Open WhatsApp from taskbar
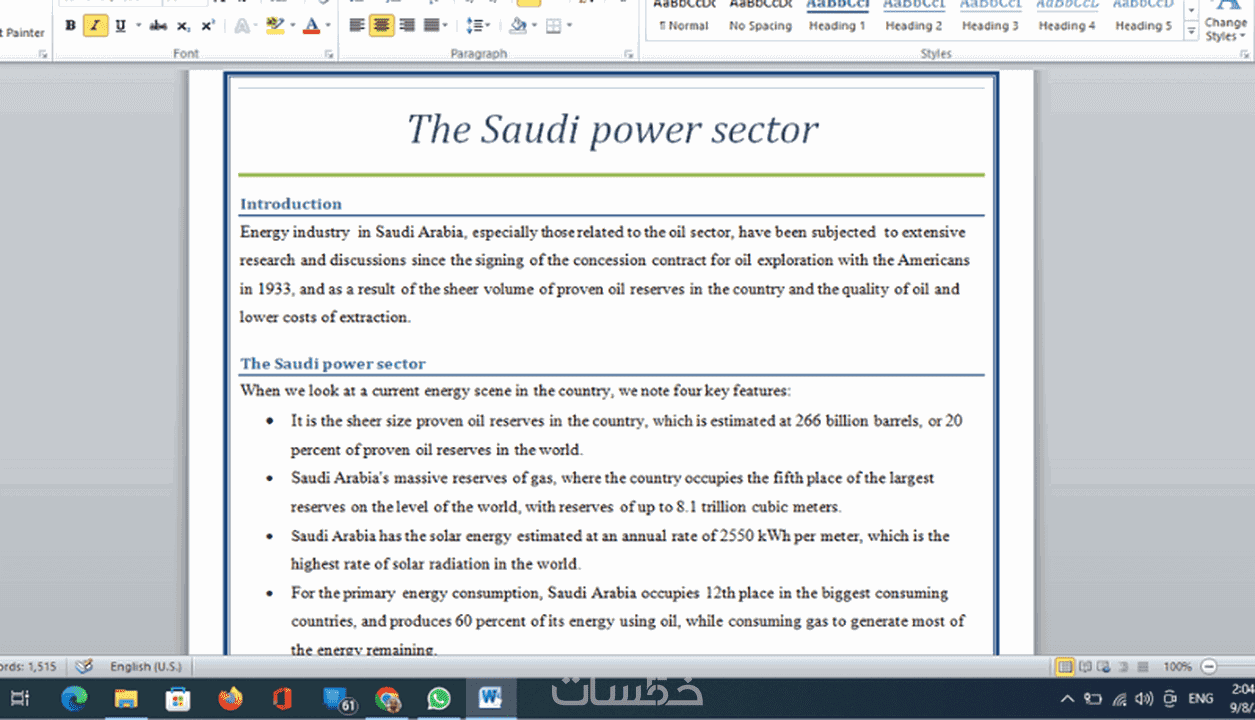1255x720 pixels. pos(439,698)
